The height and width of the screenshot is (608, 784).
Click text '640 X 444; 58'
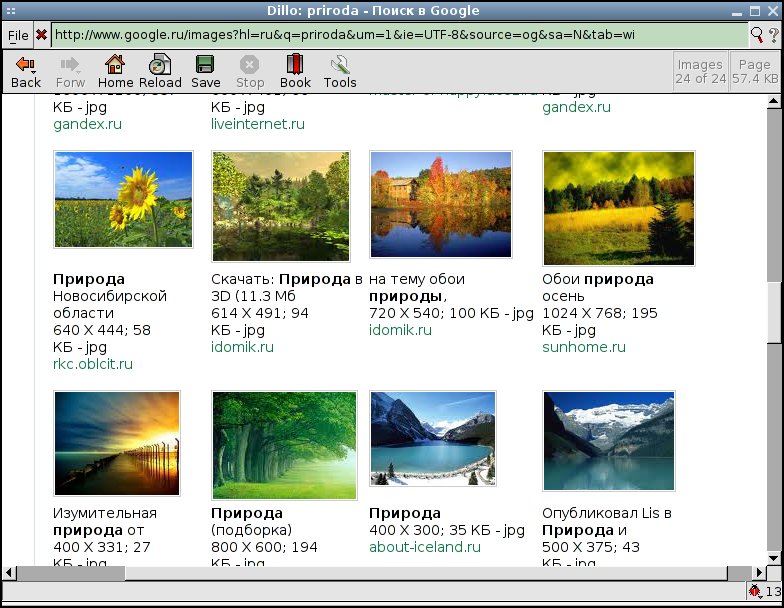click(102, 330)
